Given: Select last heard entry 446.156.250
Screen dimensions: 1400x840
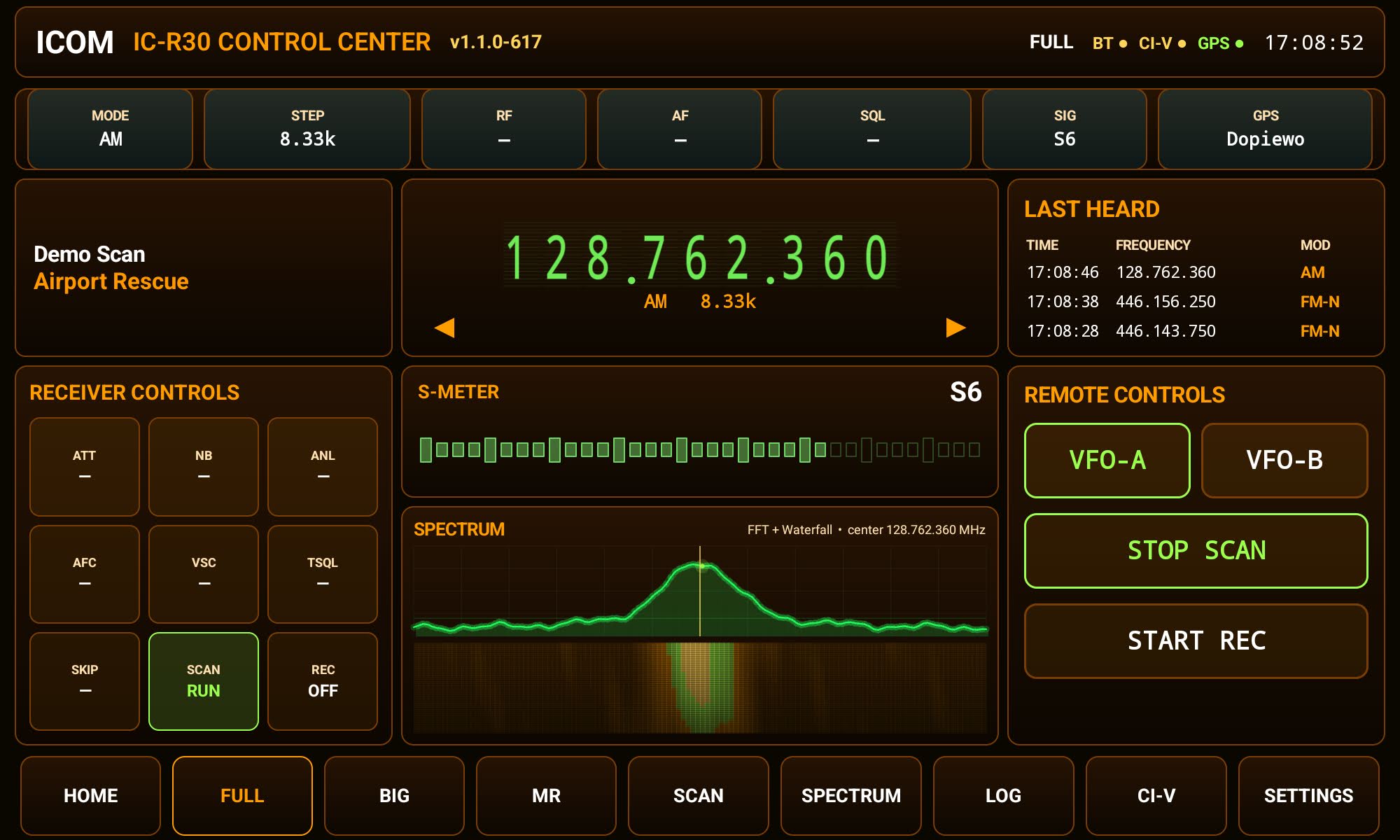Looking at the screenshot, I should [x=1196, y=302].
